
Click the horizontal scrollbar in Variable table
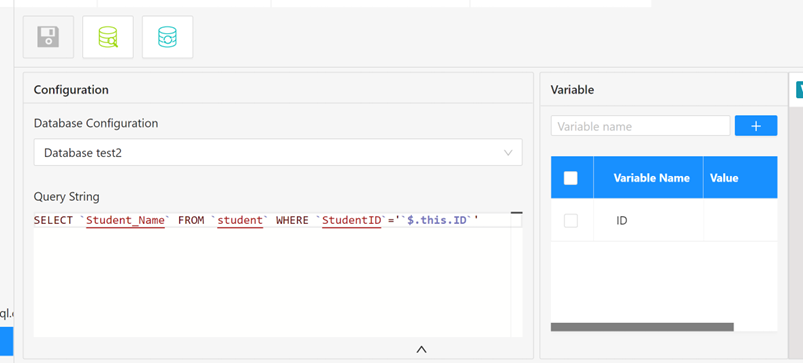(x=642, y=327)
